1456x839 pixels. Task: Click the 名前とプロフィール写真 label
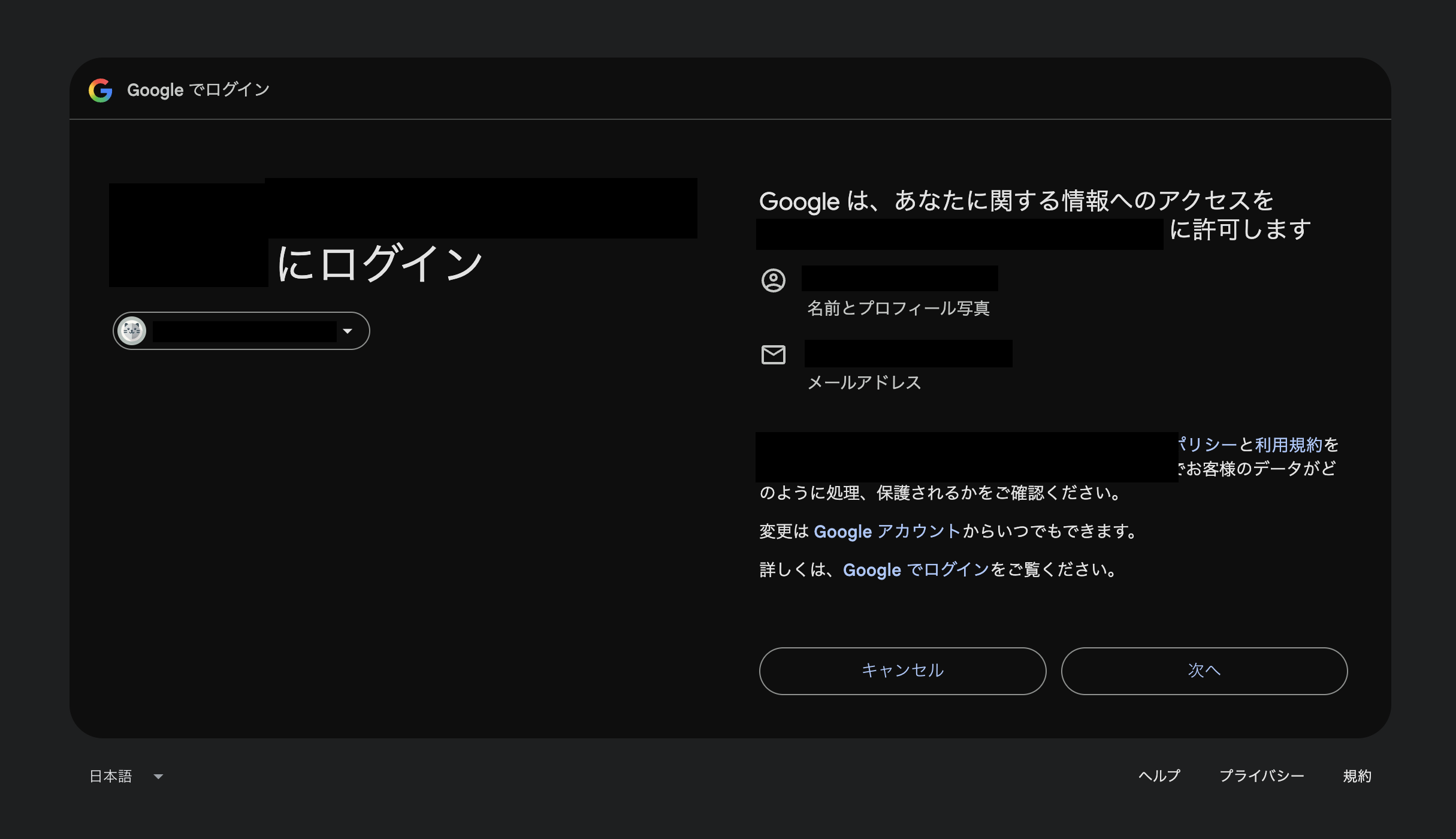coord(898,309)
